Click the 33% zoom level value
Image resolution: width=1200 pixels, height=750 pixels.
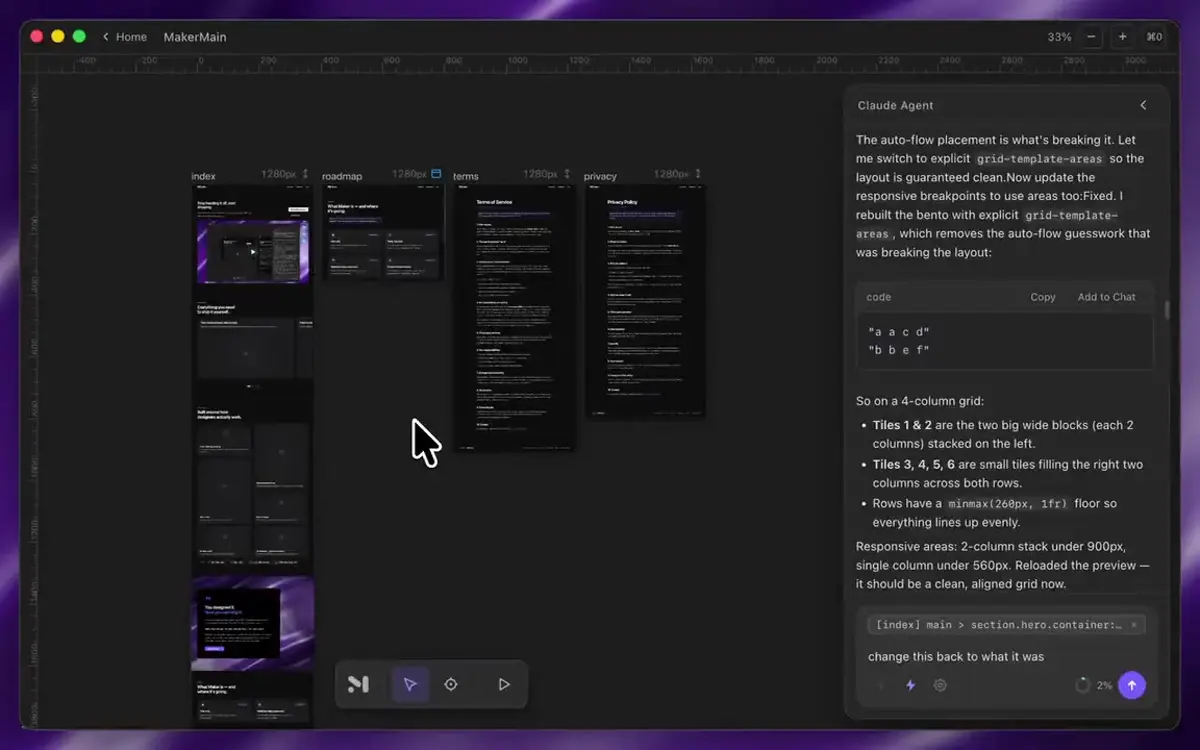(x=1059, y=37)
